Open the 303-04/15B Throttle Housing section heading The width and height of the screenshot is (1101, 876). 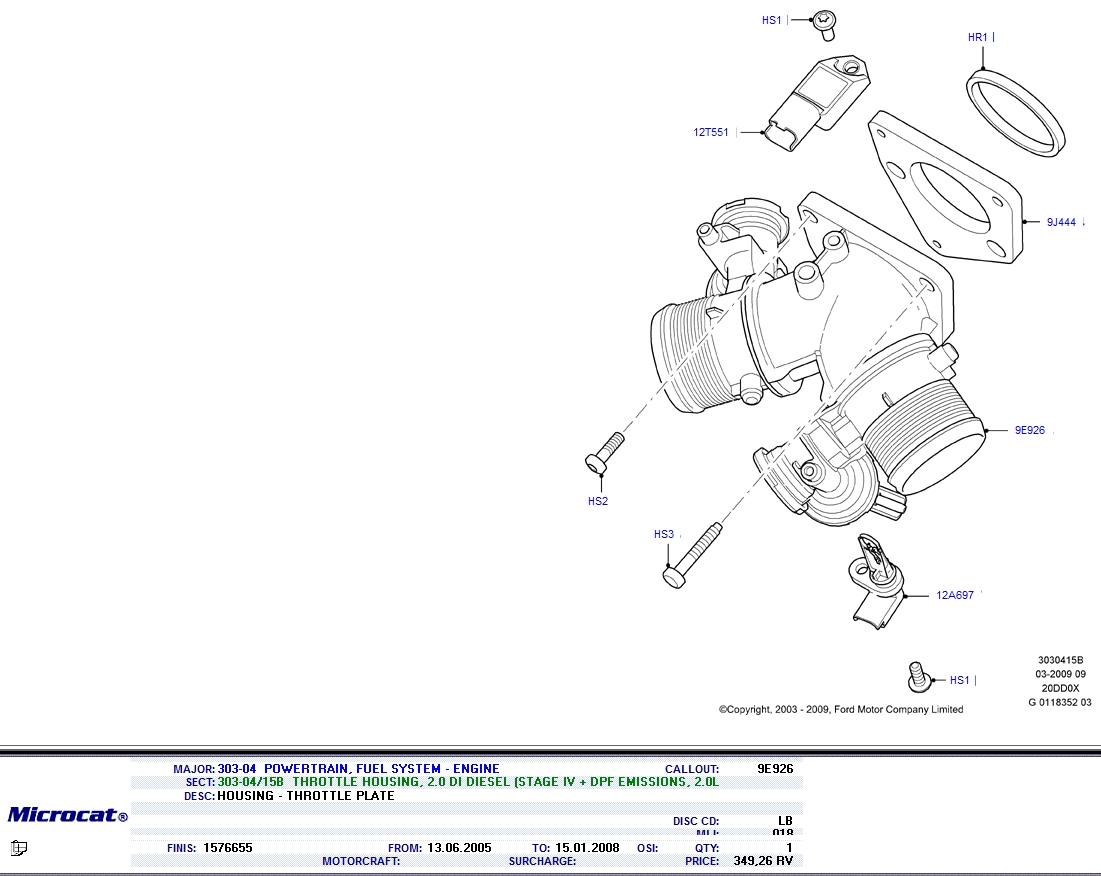click(468, 782)
